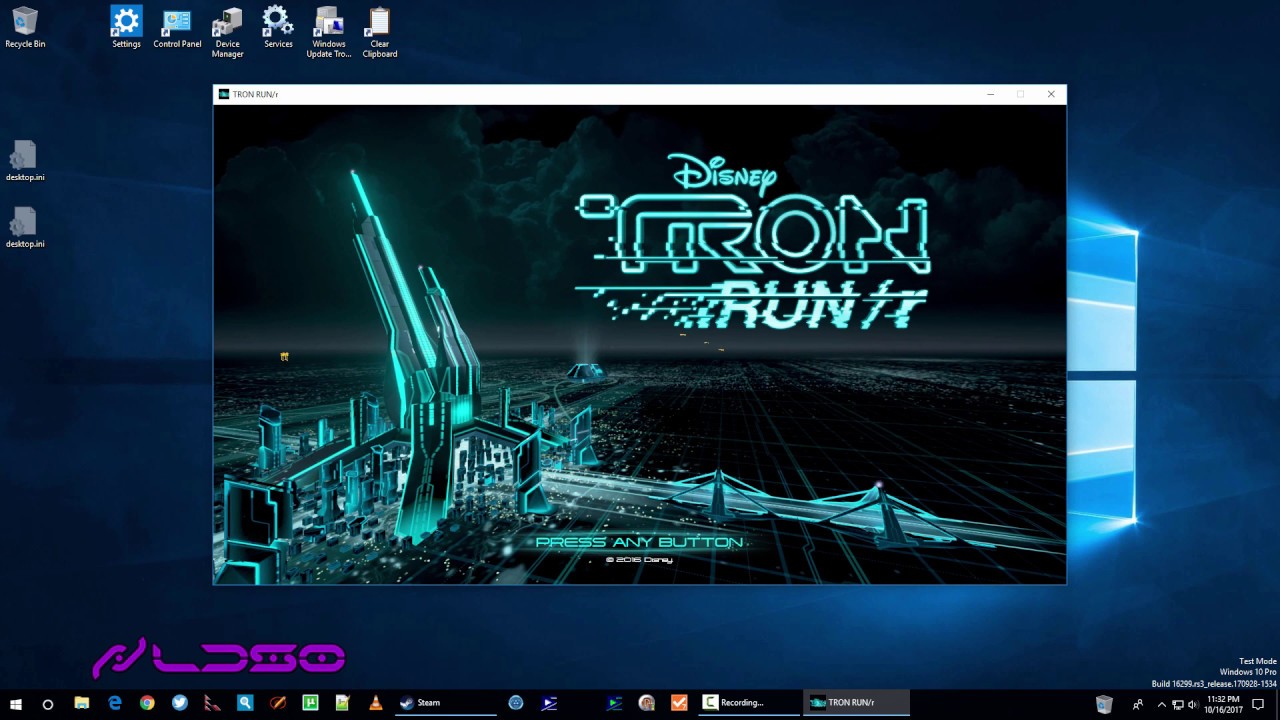Screen dimensions: 1280x720
Task: Open the Settings desktop shortcut
Action: (126, 28)
